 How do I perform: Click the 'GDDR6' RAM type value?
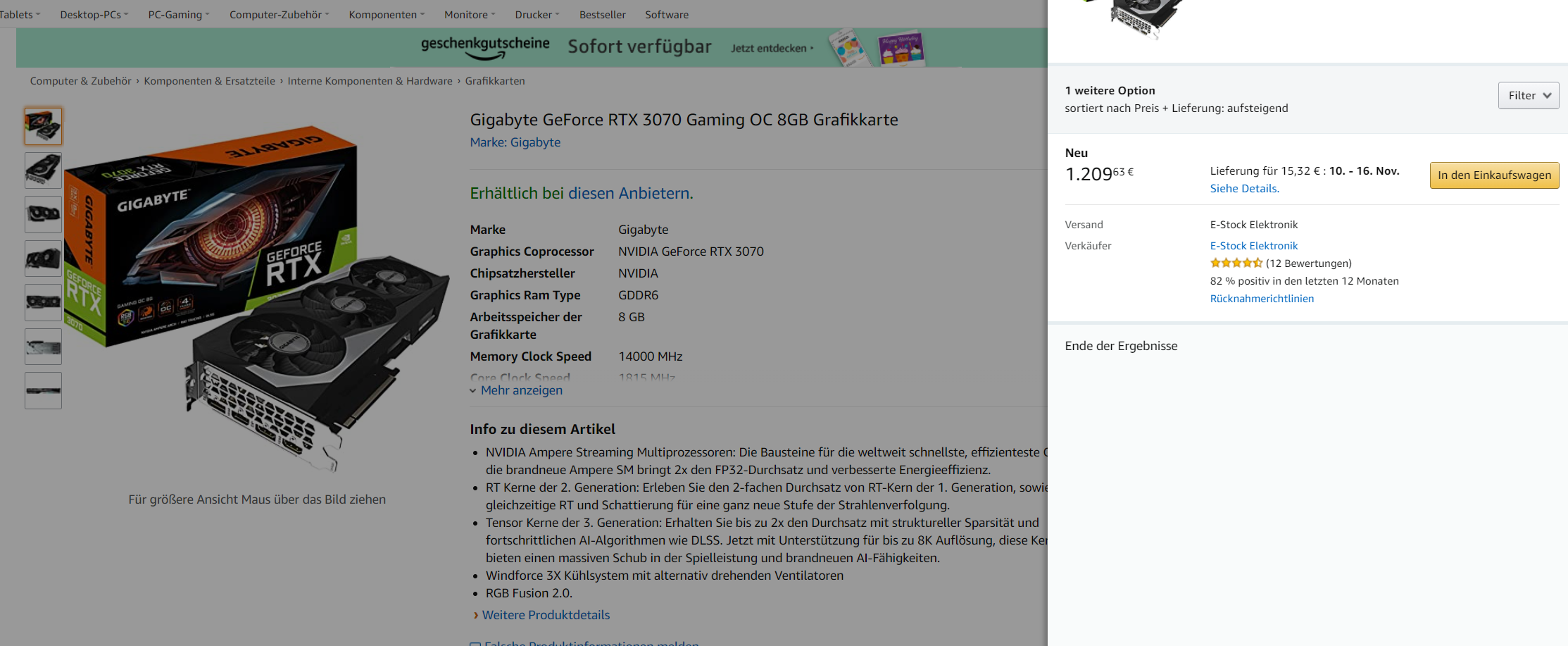pos(638,295)
